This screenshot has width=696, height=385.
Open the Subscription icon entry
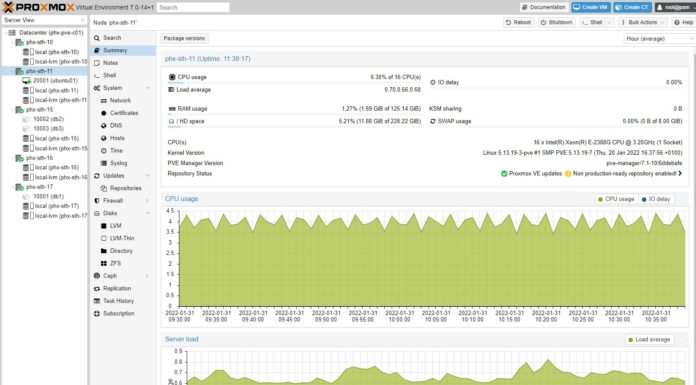[97, 314]
